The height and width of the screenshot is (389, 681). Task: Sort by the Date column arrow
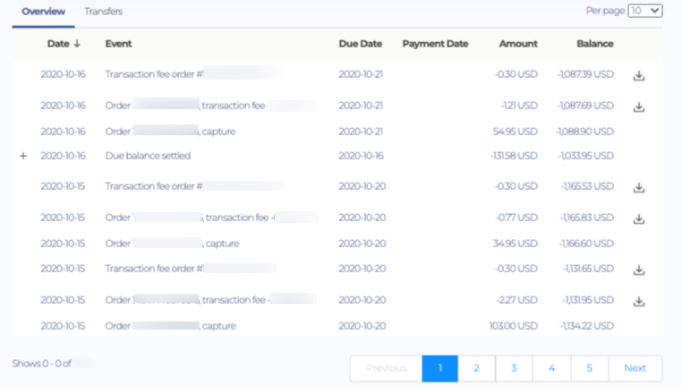[x=77, y=43]
